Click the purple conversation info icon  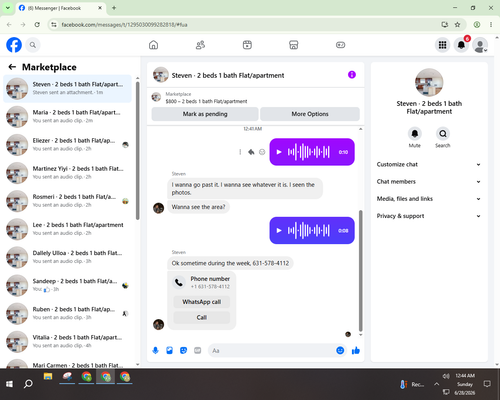tap(352, 75)
